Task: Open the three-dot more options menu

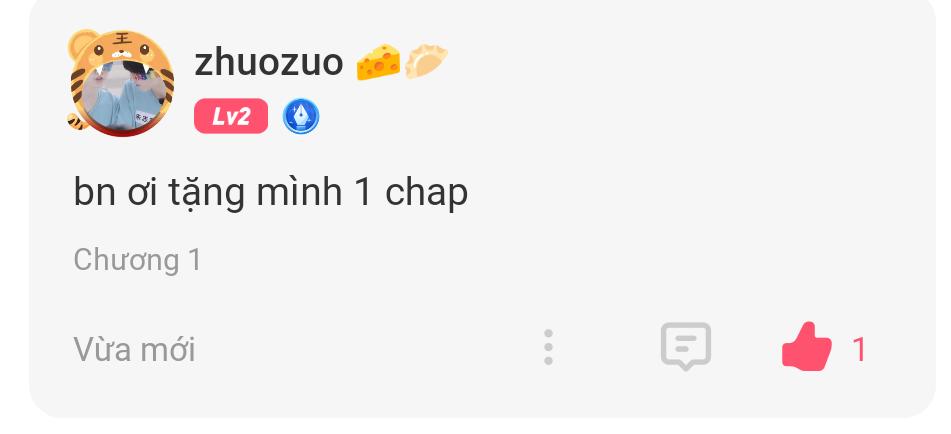Action: [548, 347]
